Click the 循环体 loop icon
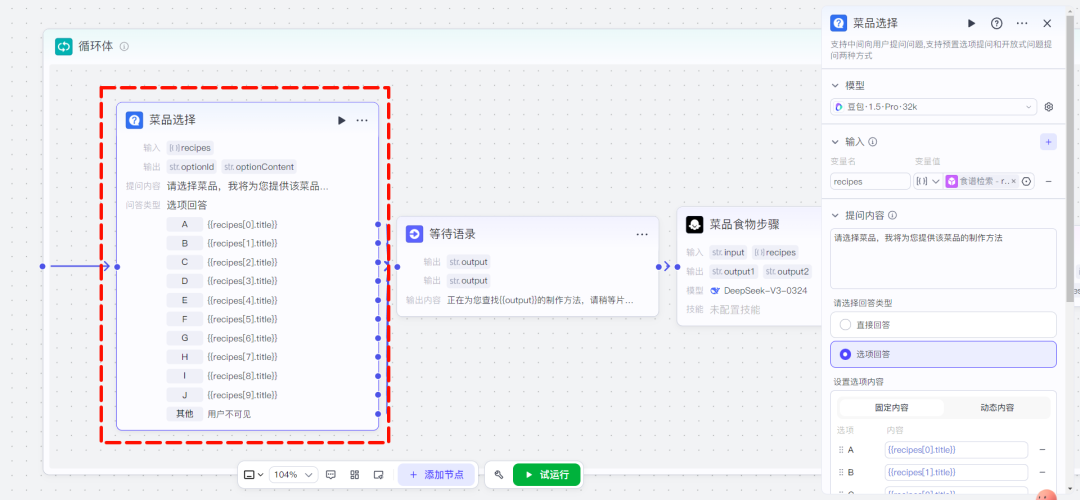This screenshot has height=500, width=1080. [x=64, y=46]
